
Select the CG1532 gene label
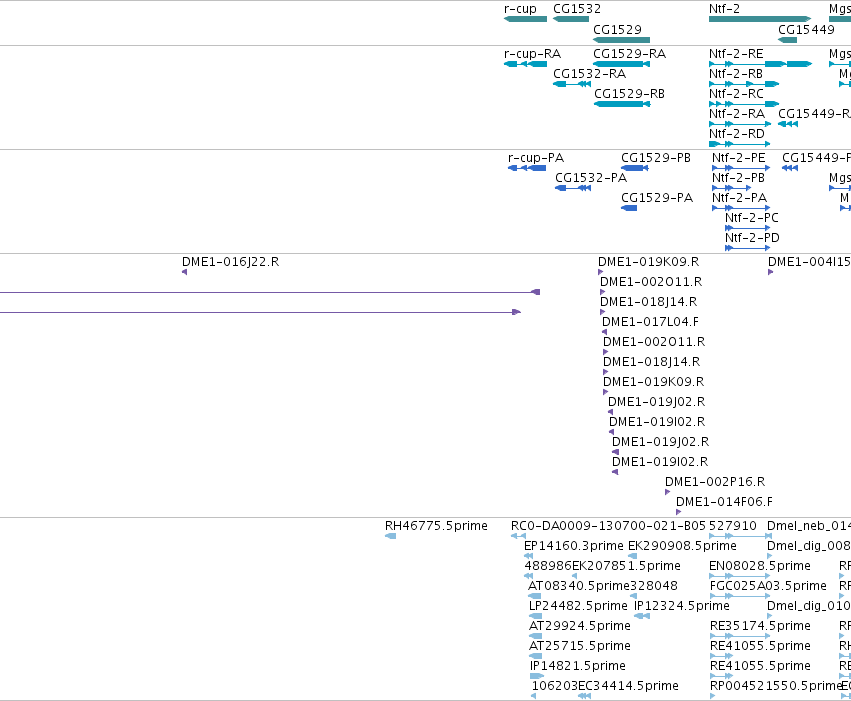(577, 9)
